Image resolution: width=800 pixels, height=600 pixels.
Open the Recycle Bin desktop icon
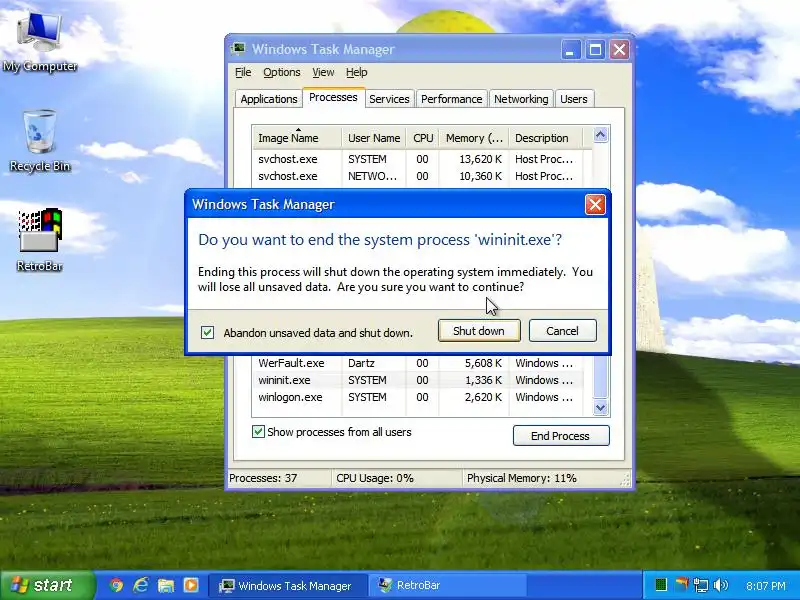pyautogui.click(x=40, y=141)
